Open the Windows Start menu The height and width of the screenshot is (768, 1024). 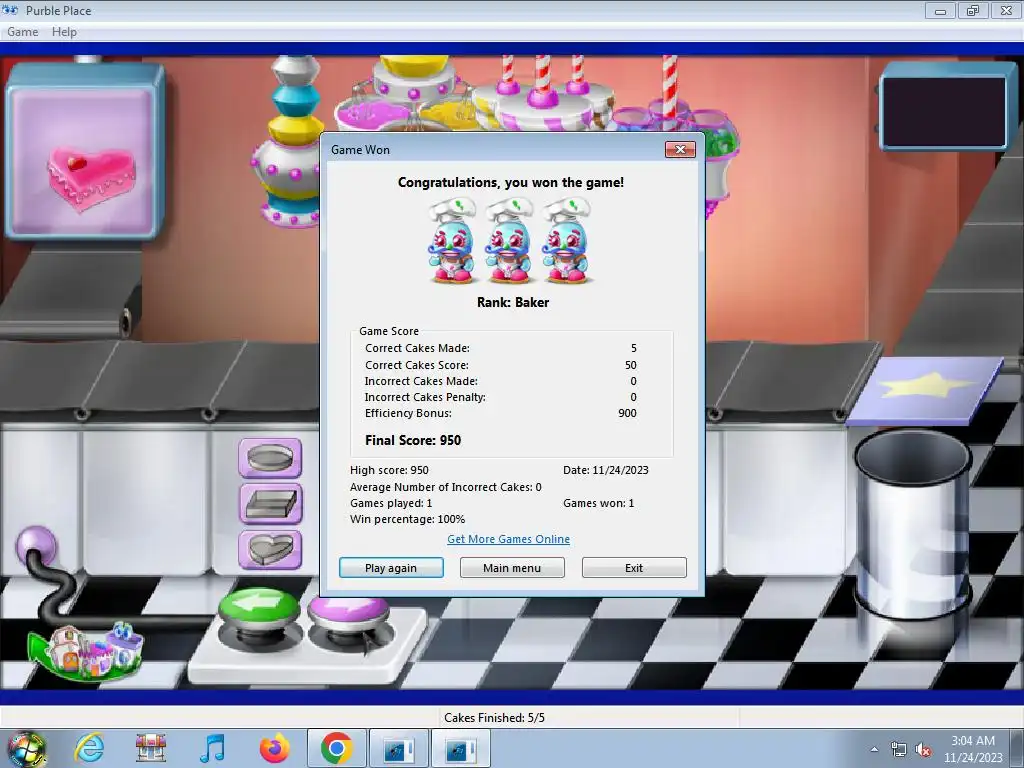point(26,748)
